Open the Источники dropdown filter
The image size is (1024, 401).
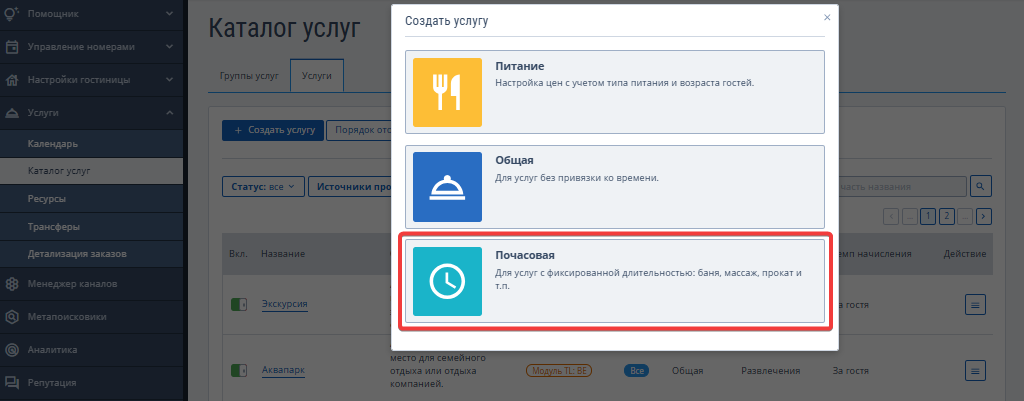coord(350,187)
